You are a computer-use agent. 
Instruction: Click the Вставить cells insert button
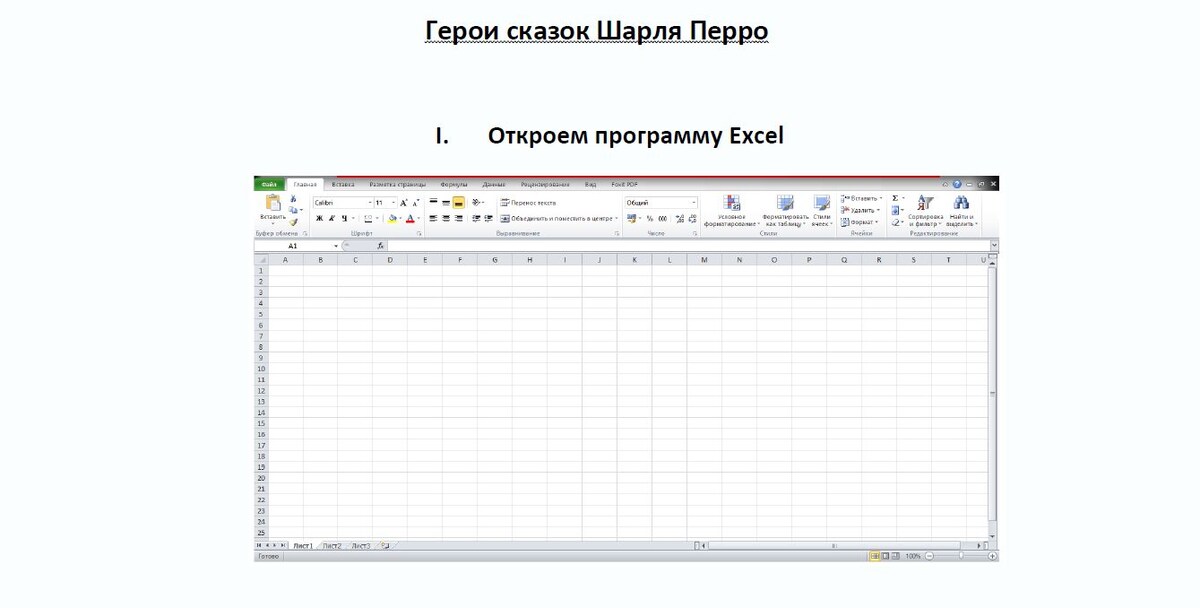tap(862, 198)
